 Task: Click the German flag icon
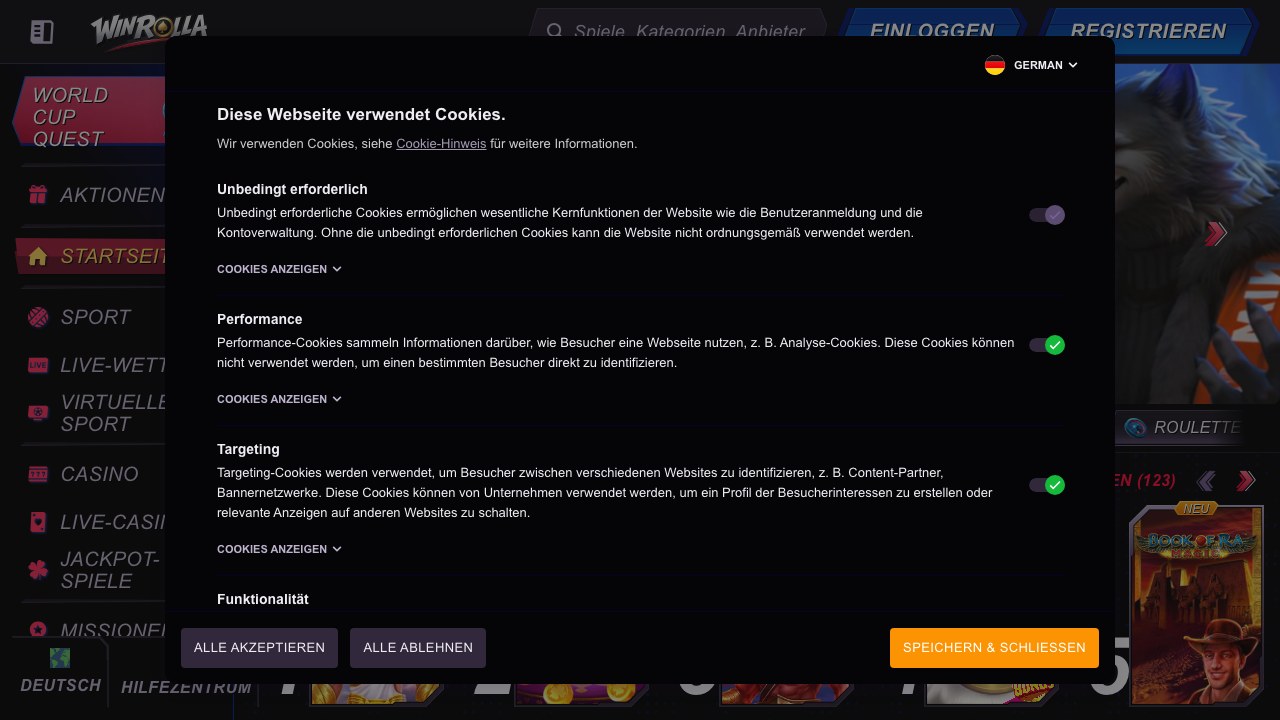pos(995,65)
